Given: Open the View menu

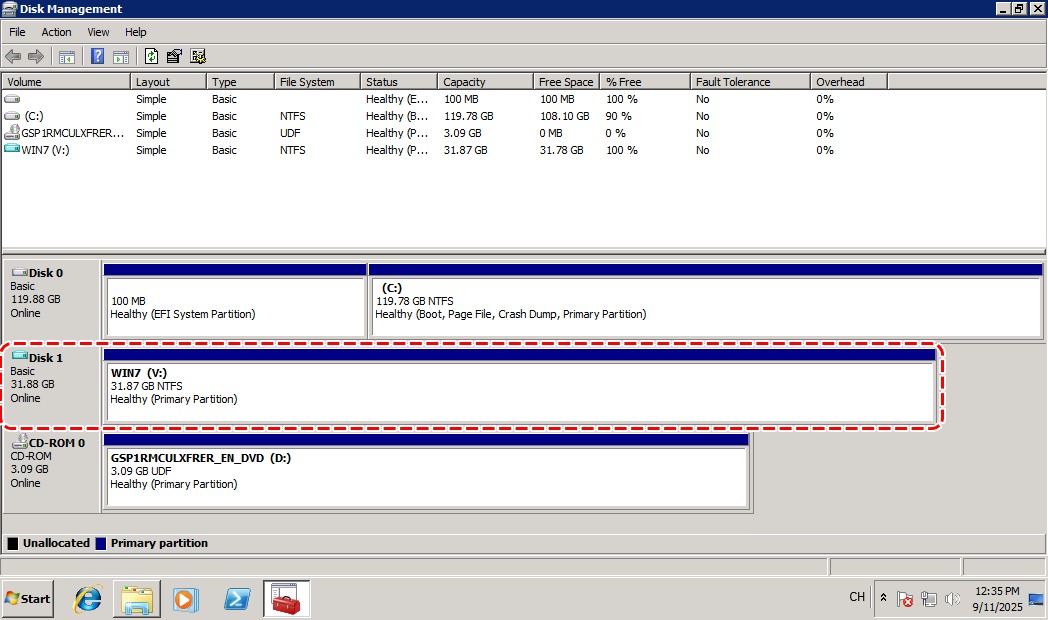Looking at the screenshot, I should click(98, 32).
